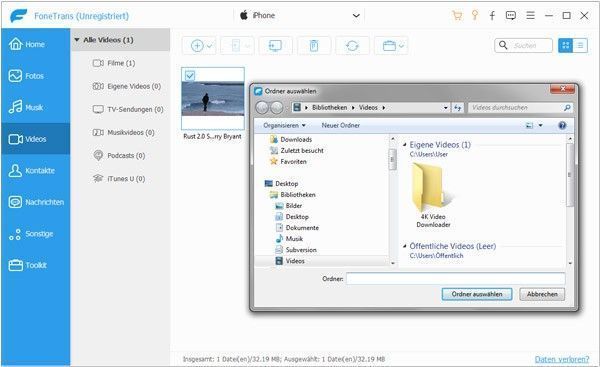Click the Daten verloren? link

tap(562, 359)
